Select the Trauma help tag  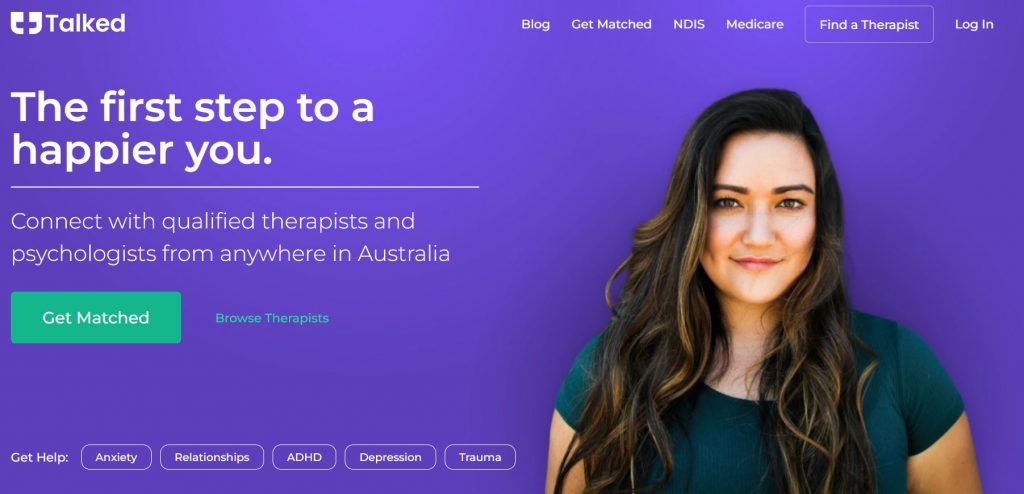[480, 457]
